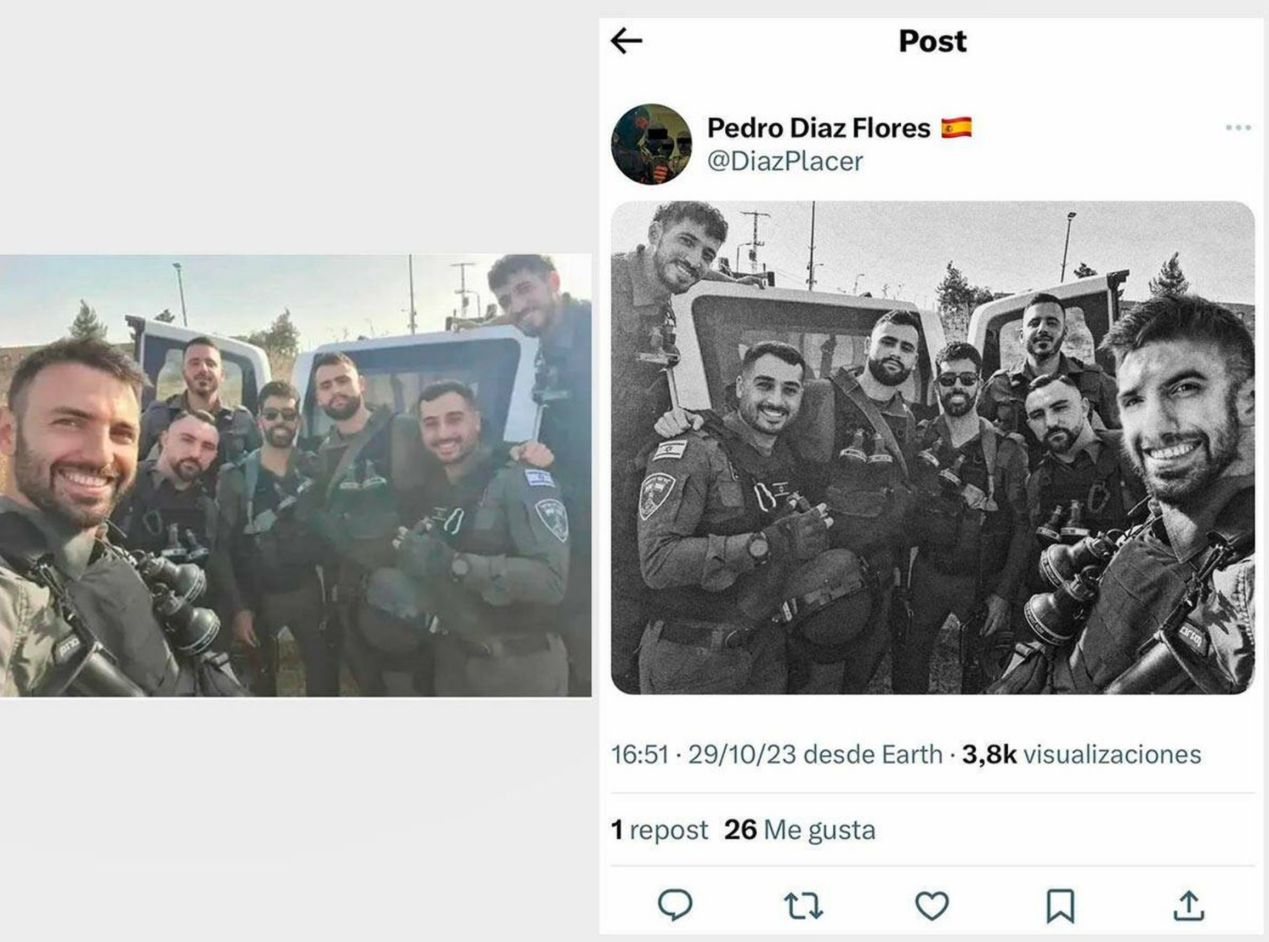Click the 16:51 post time
Image resolution: width=1269 pixels, height=942 pixels.
[639, 754]
